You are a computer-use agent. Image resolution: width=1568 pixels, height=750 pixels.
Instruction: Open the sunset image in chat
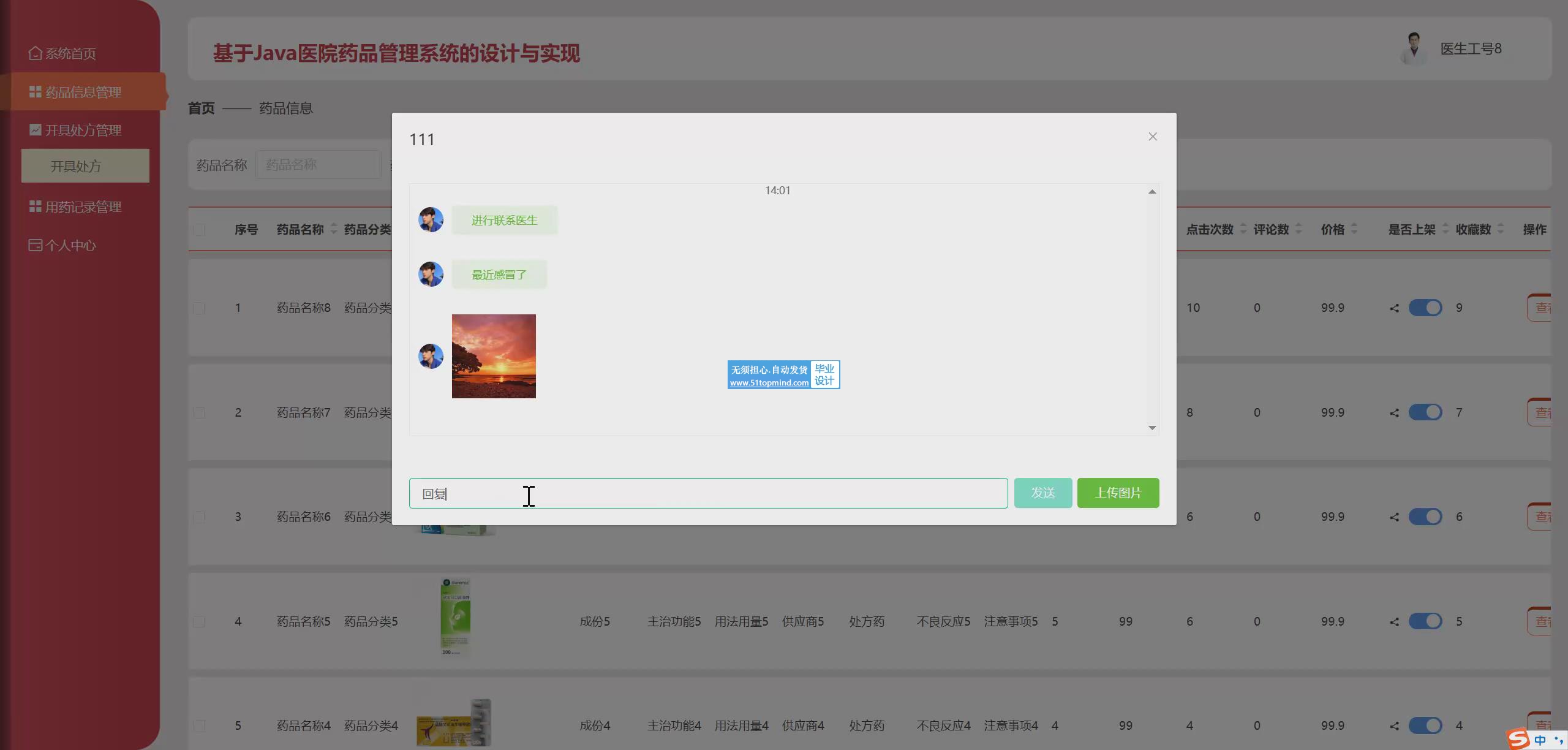493,356
